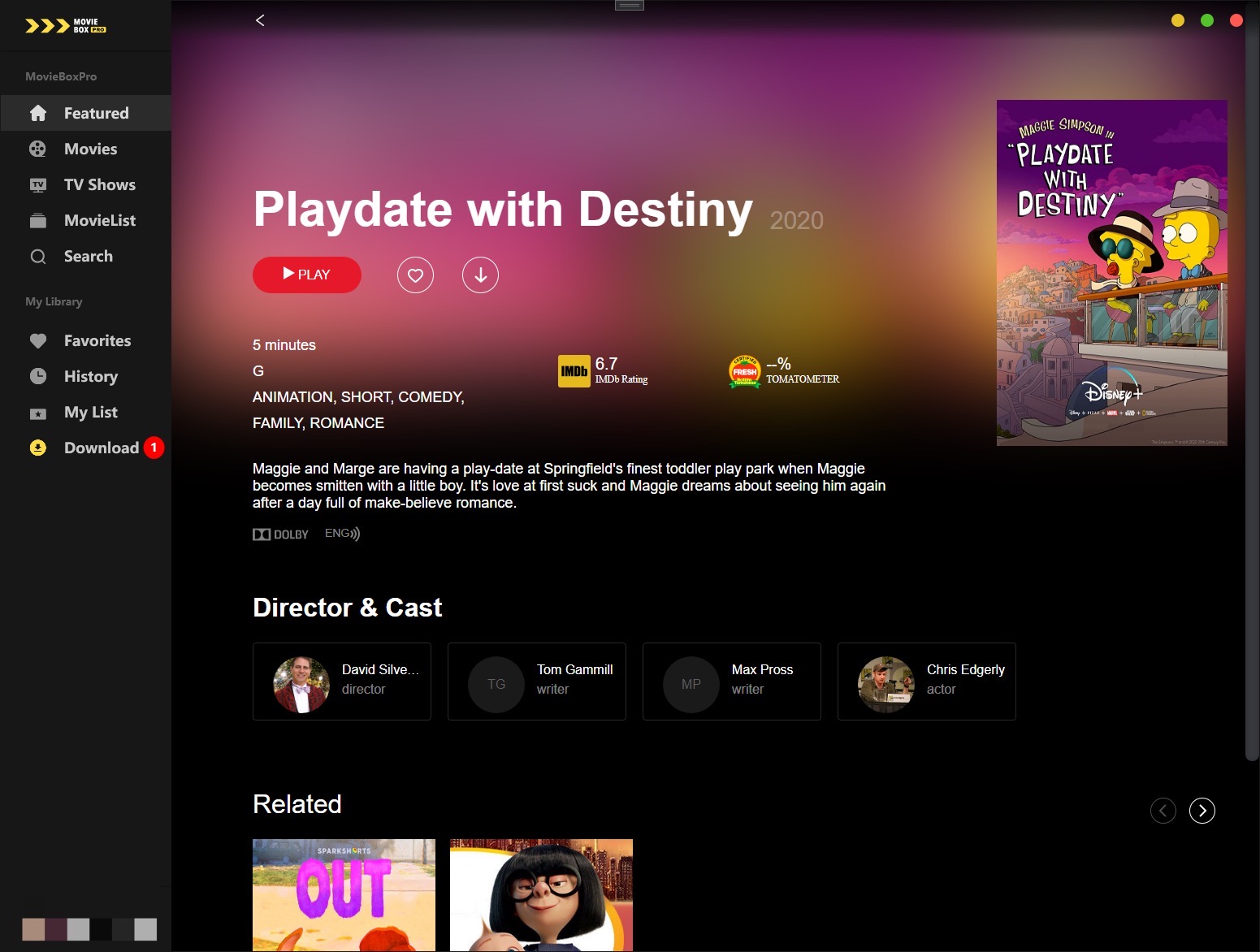
Task: Switch to Featured section
Action: tap(85, 113)
